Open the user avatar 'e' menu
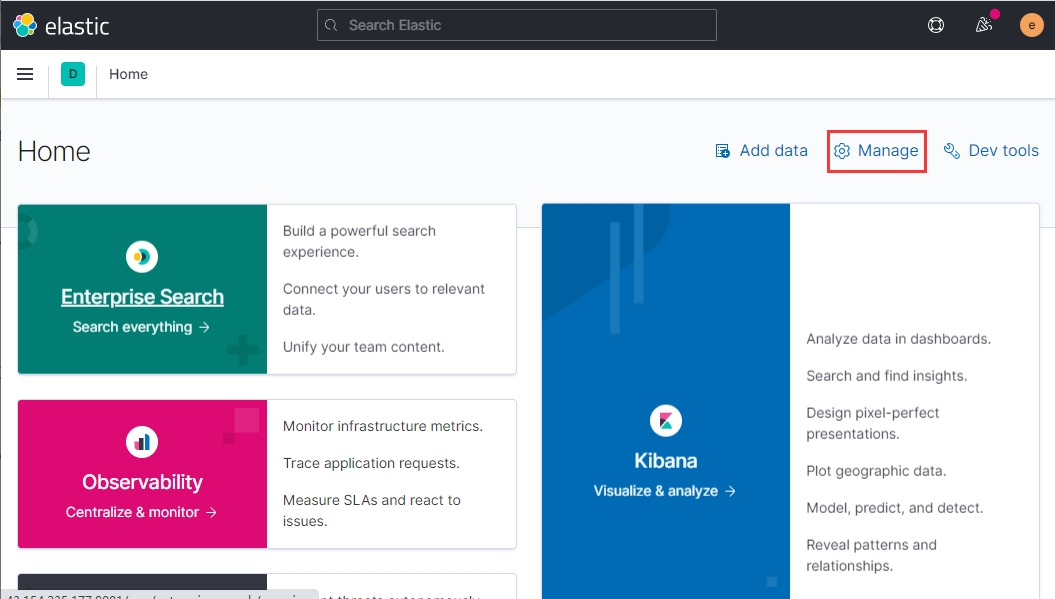The height and width of the screenshot is (599, 1055). pyautogui.click(x=1031, y=25)
